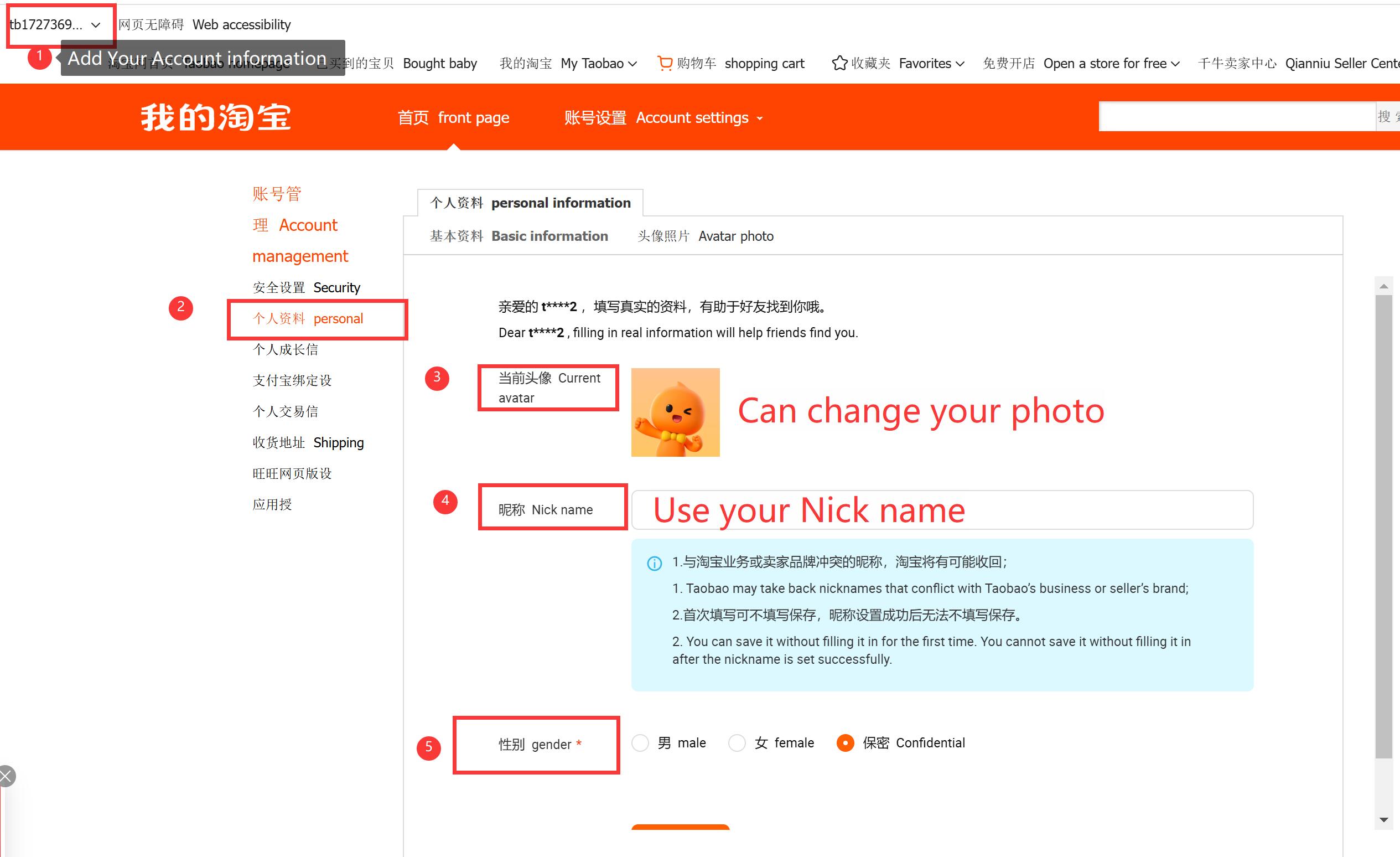Open 支付宝绑定设 sidebar item
This screenshot has height=857, width=1400.
coord(292,381)
